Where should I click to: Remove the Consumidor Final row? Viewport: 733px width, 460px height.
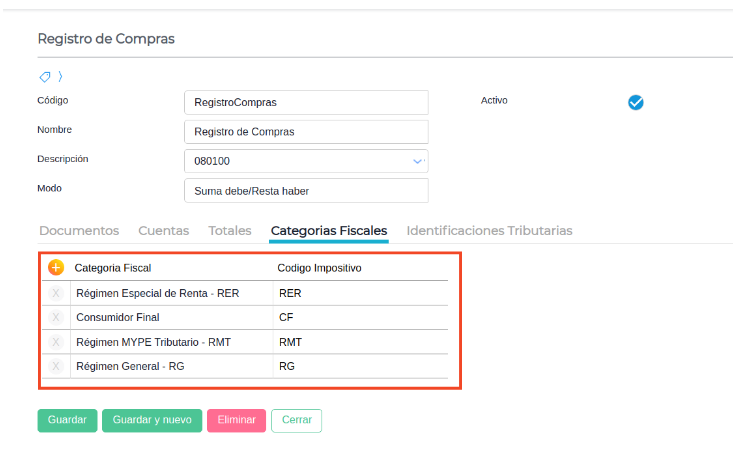(56, 318)
